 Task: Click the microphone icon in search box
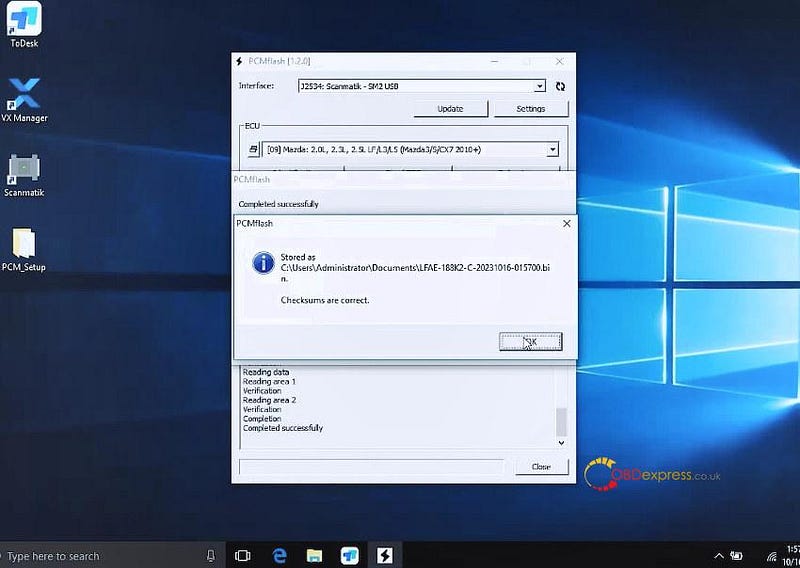pyautogui.click(x=211, y=556)
